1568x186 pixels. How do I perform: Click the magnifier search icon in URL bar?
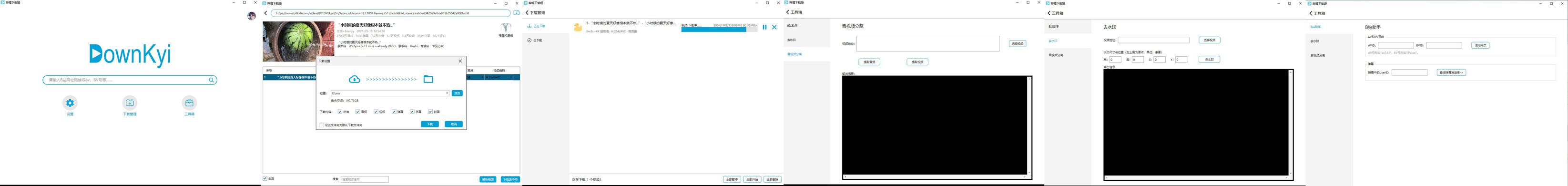(x=211, y=80)
